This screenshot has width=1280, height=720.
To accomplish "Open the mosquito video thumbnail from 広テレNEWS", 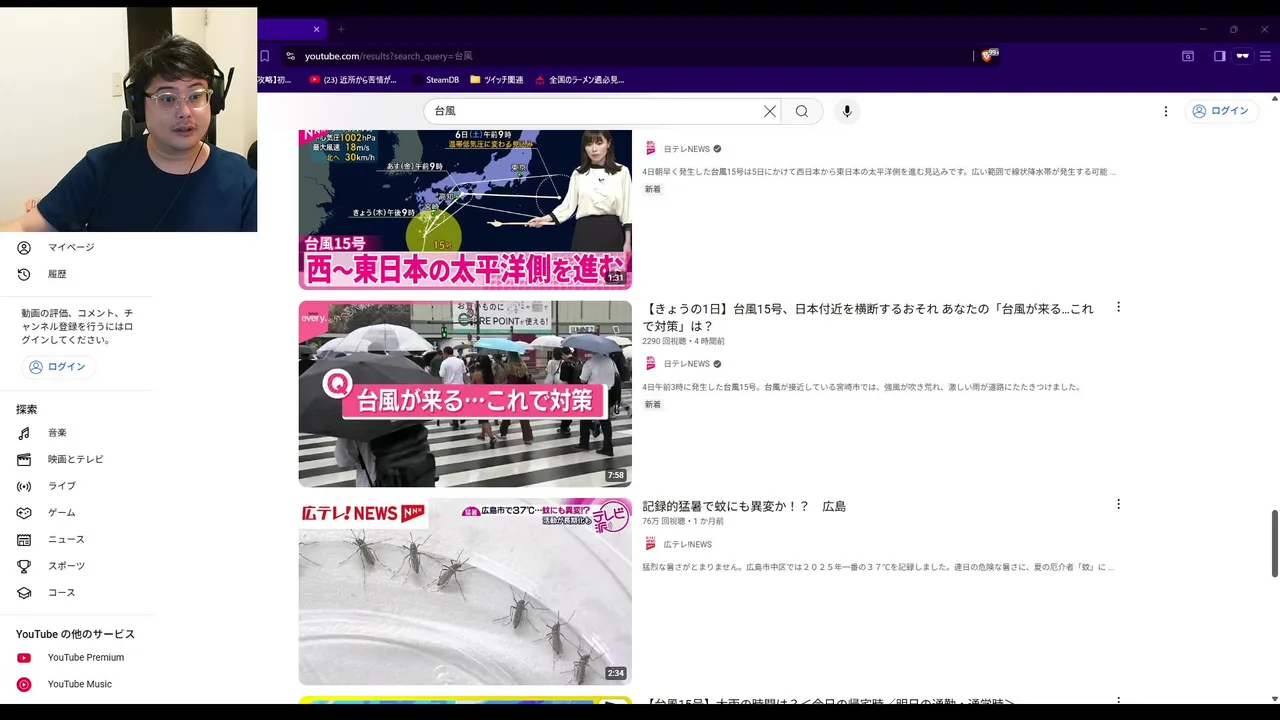I will [465, 591].
